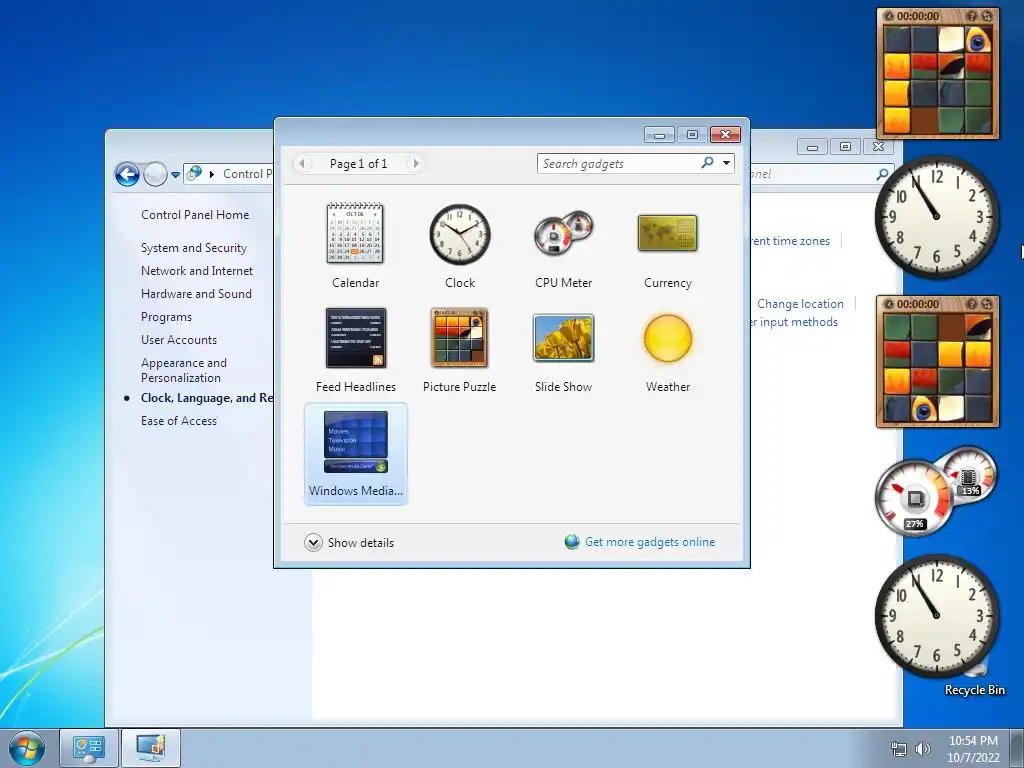This screenshot has height=768, width=1024.
Task: Open Hardware and Sound category
Action: coord(196,294)
